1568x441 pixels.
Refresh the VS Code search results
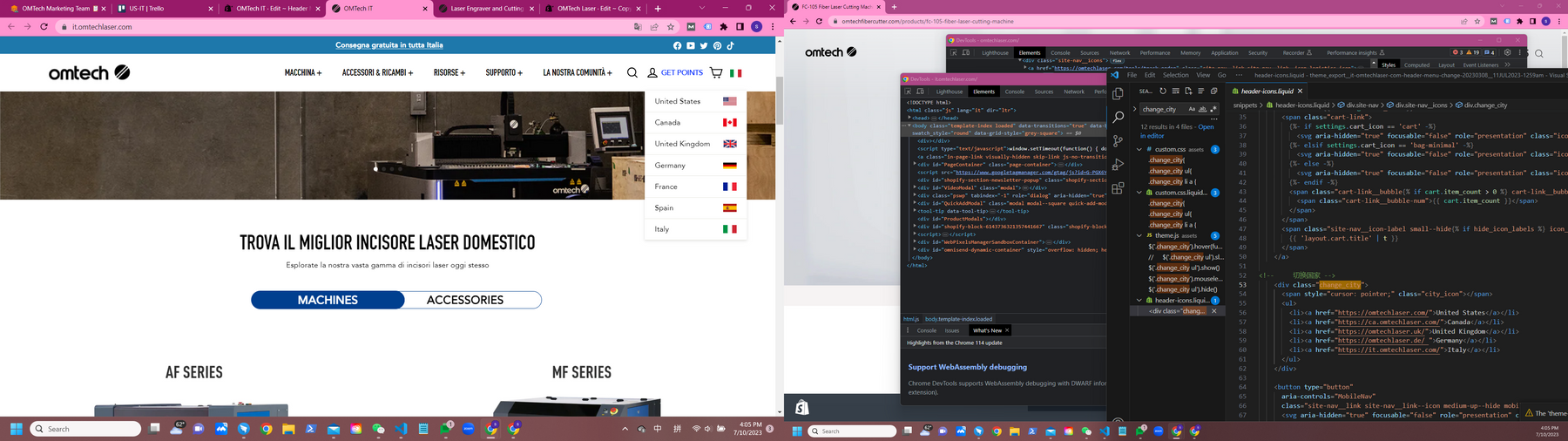(x=1162, y=91)
